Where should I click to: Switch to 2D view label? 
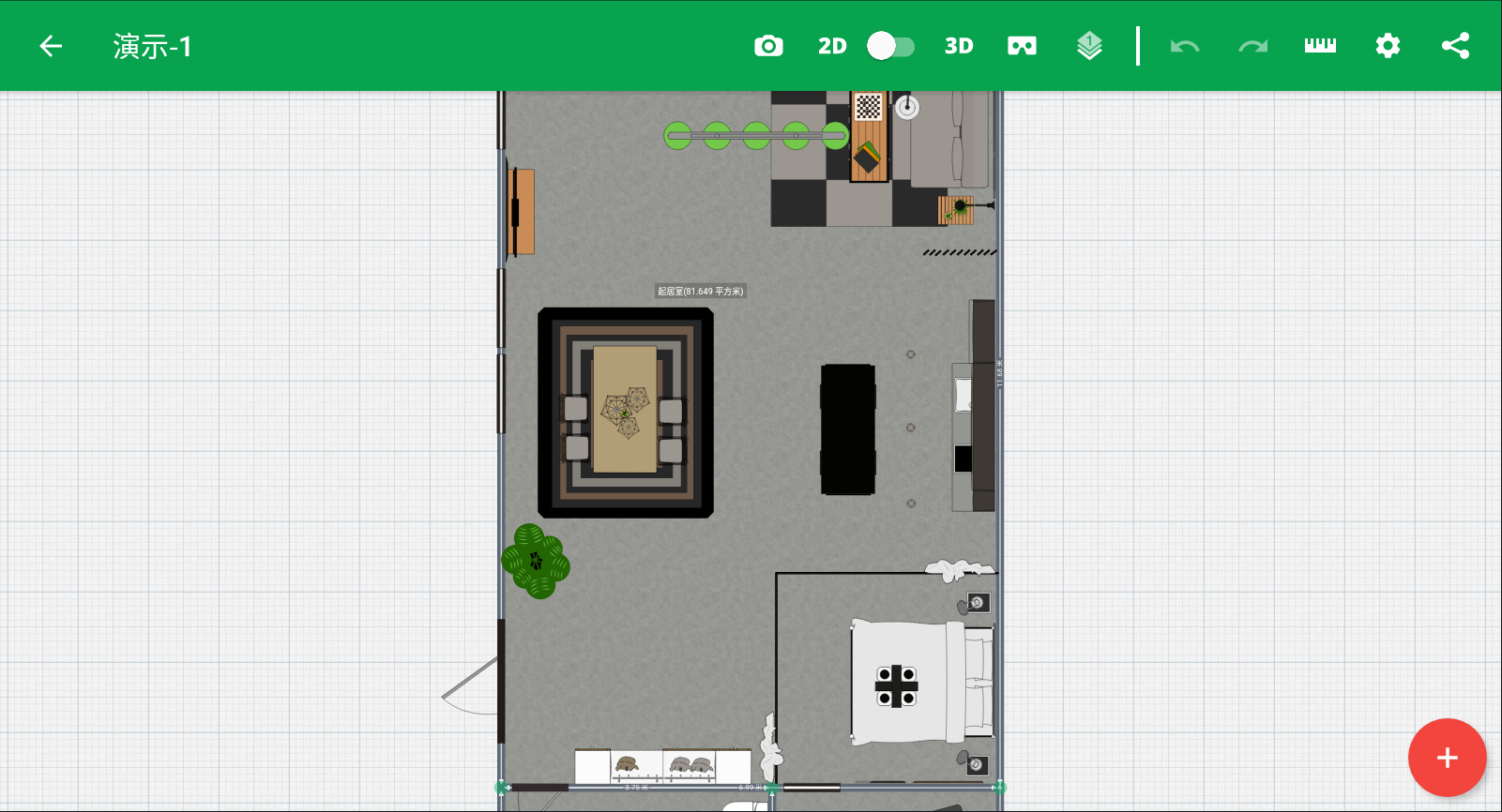(x=832, y=46)
